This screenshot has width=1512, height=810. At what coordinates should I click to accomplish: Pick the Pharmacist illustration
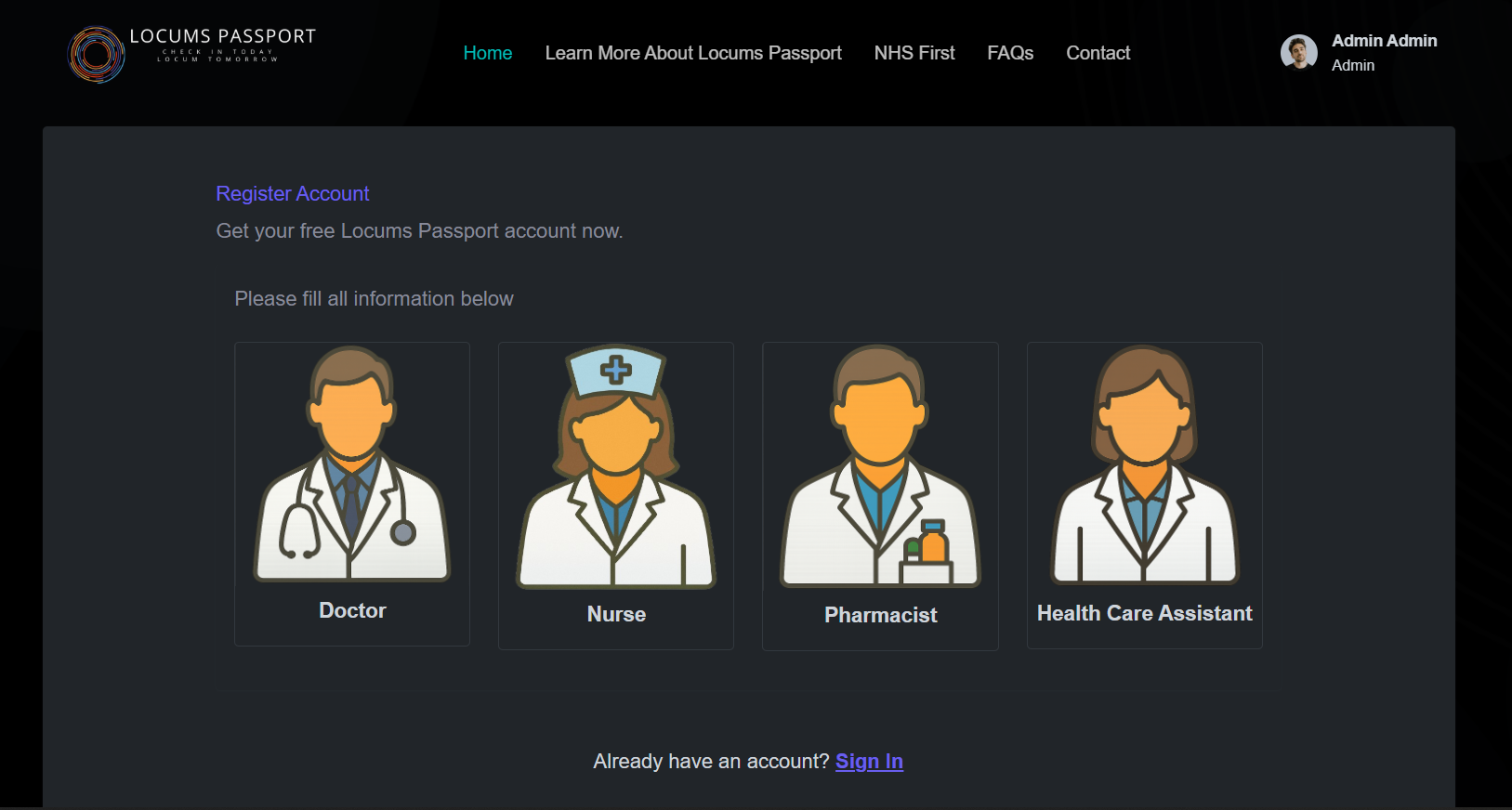click(880, 466)
